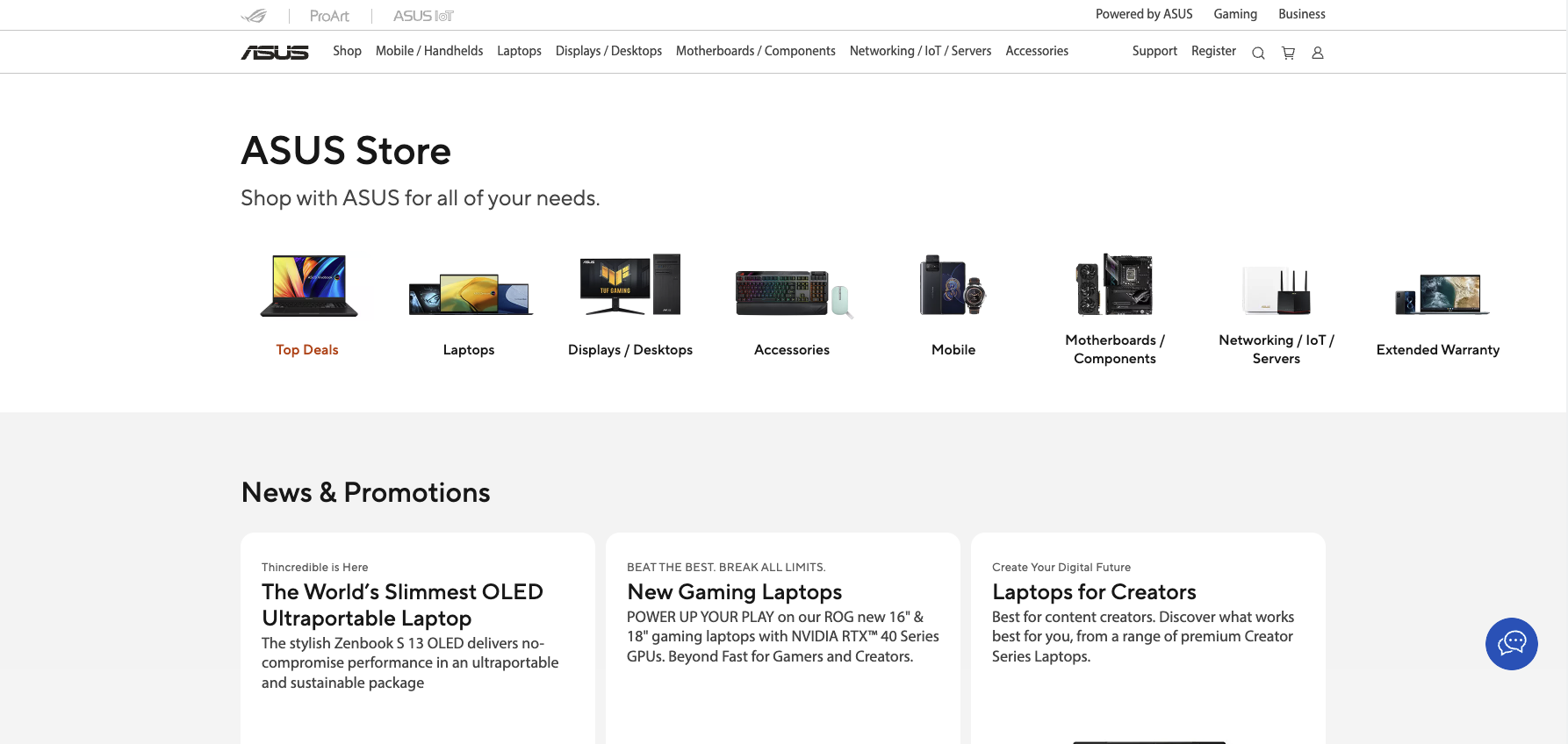This screenshot has height=744, width=1568.
Task: Select the Top Deals category label
Action: [x=307, y=349]
